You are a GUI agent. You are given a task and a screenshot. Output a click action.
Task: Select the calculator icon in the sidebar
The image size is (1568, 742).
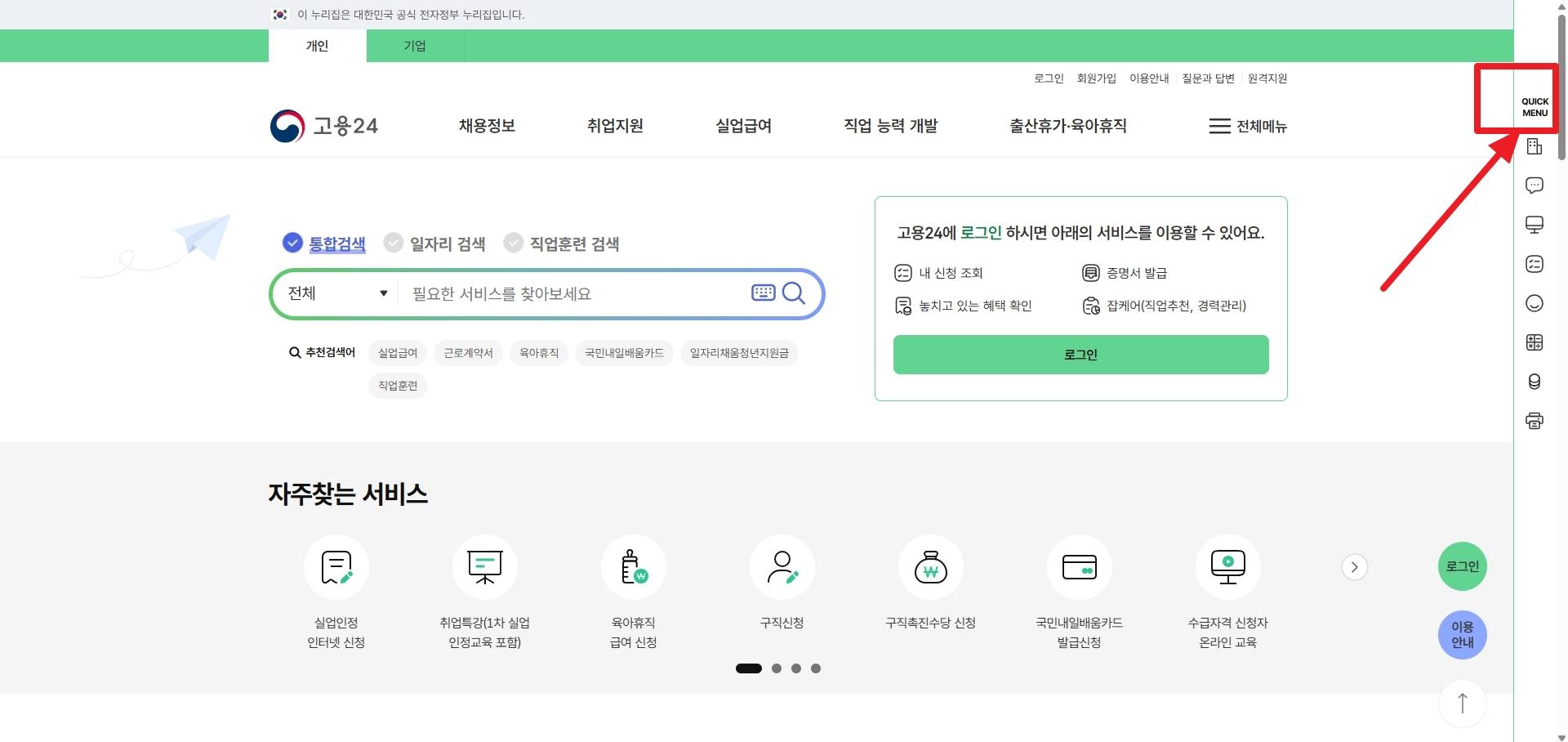point(1535,342)
